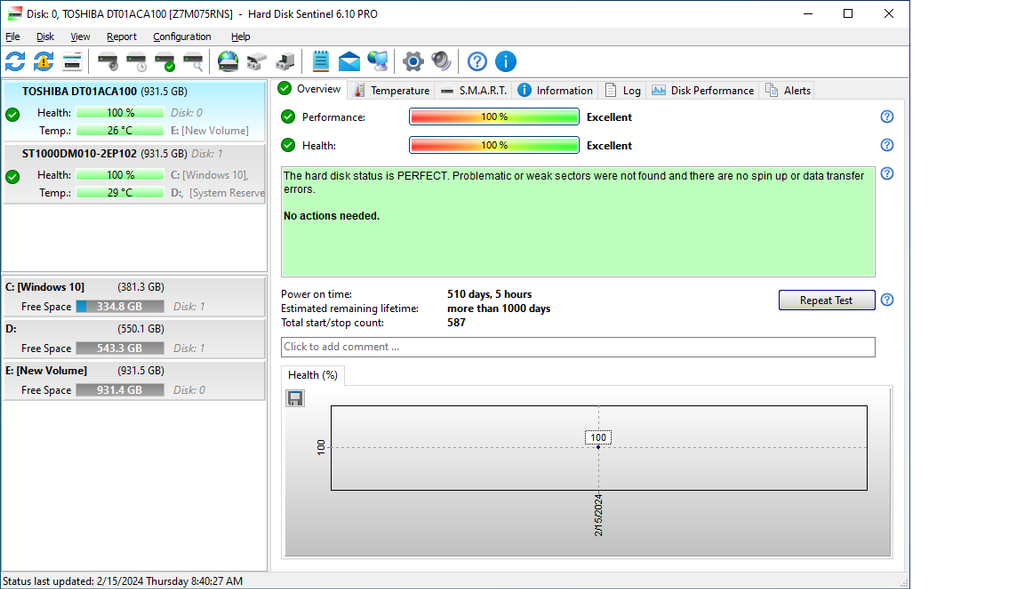
Task: Click the Refresh toolbar icon
Action: [15, 62]
